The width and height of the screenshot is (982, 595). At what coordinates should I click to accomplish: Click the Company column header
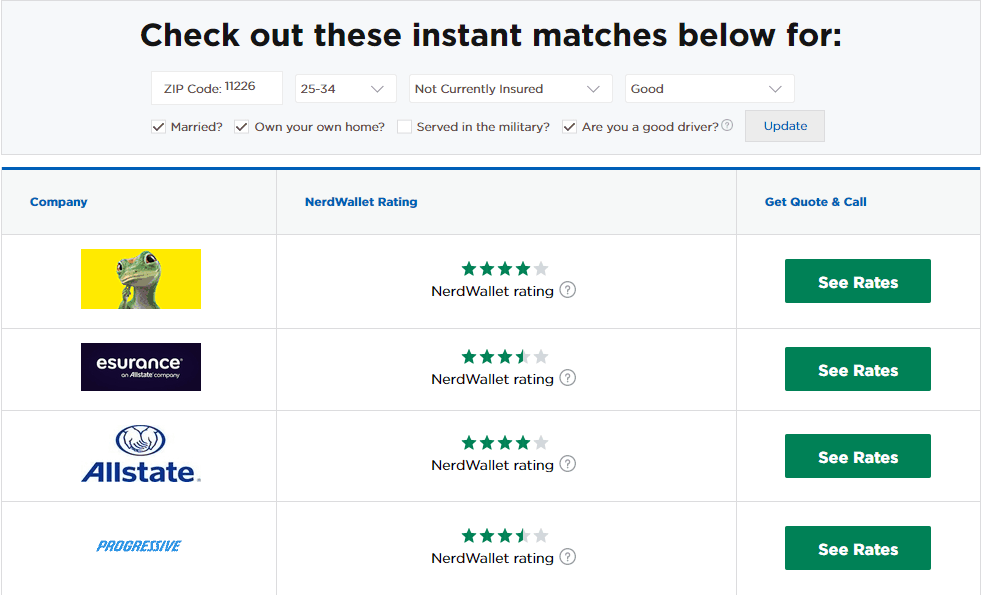[58, 201]
